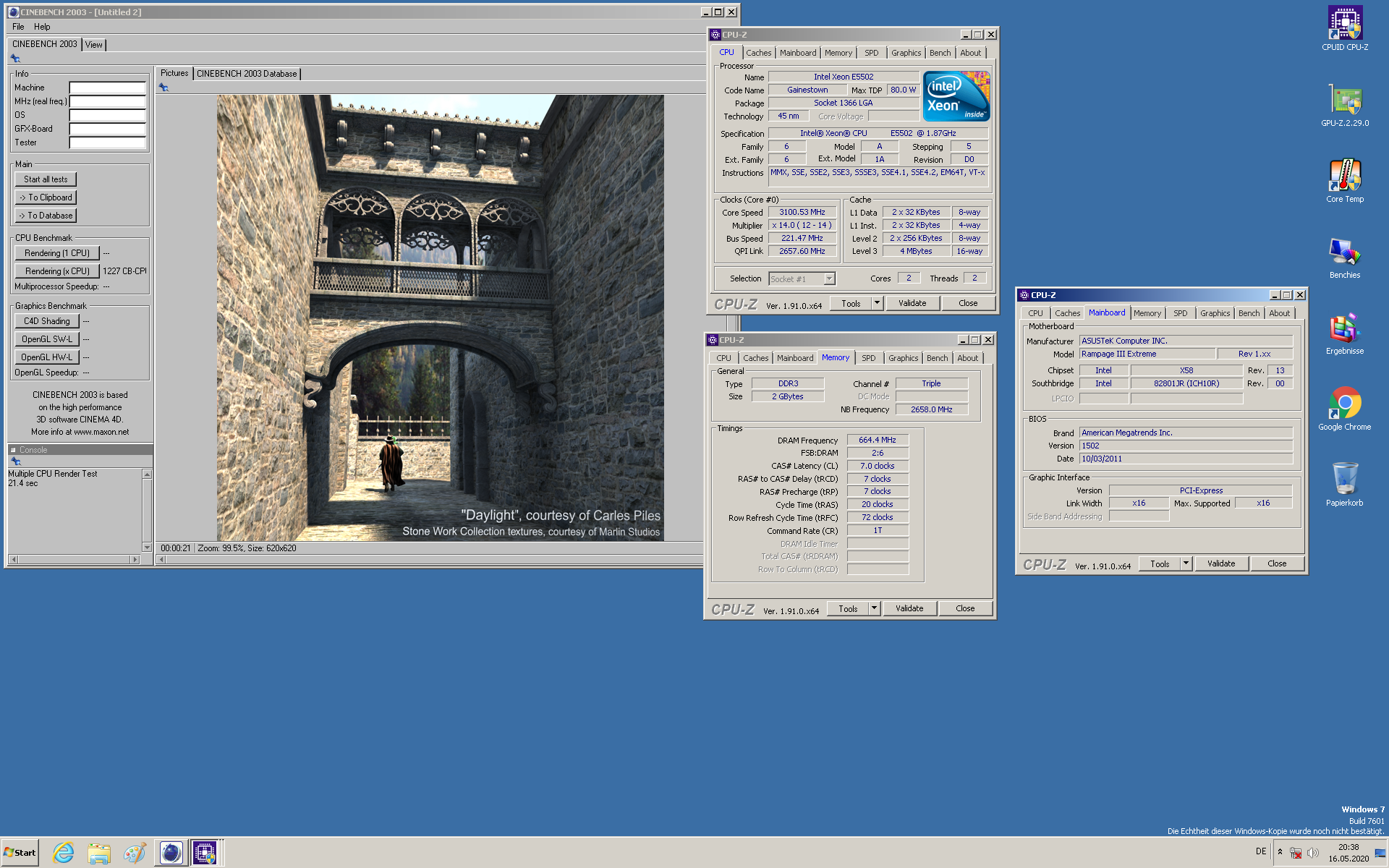Viewport: 1389px width, 868px height.
Task: Show hidden tray icons arrow
Action: (x=1280, y=852)
